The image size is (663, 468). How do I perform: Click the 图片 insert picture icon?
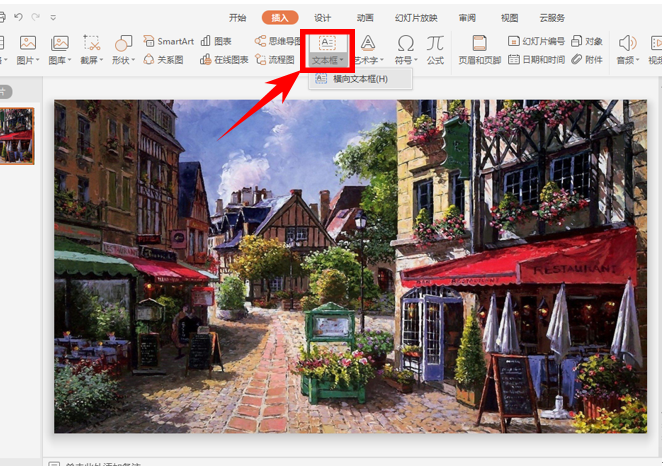(x=27, y=43)
